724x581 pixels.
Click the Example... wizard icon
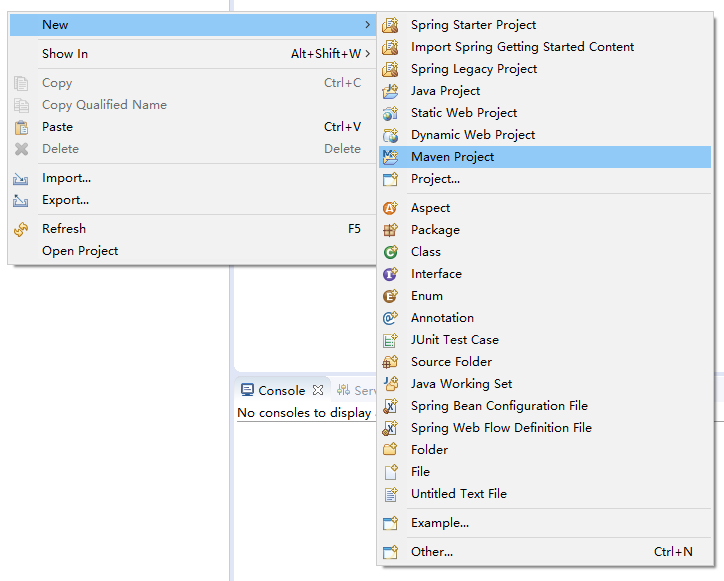(x=390, y=523)
